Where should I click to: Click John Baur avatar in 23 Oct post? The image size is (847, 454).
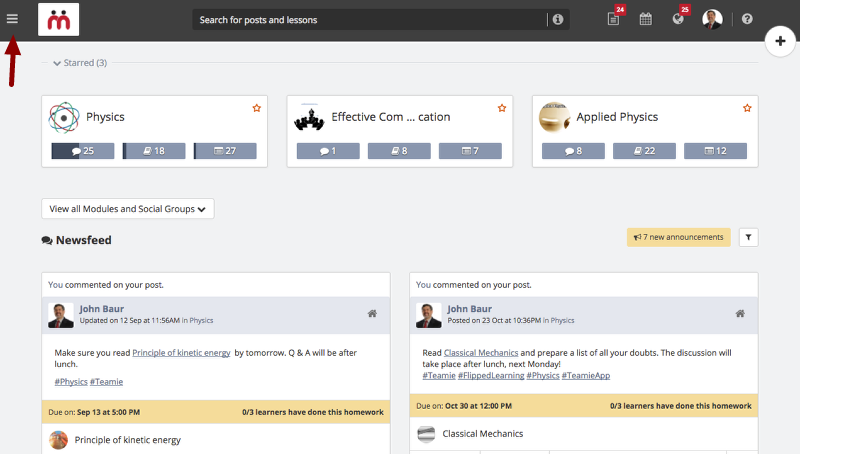428,315
